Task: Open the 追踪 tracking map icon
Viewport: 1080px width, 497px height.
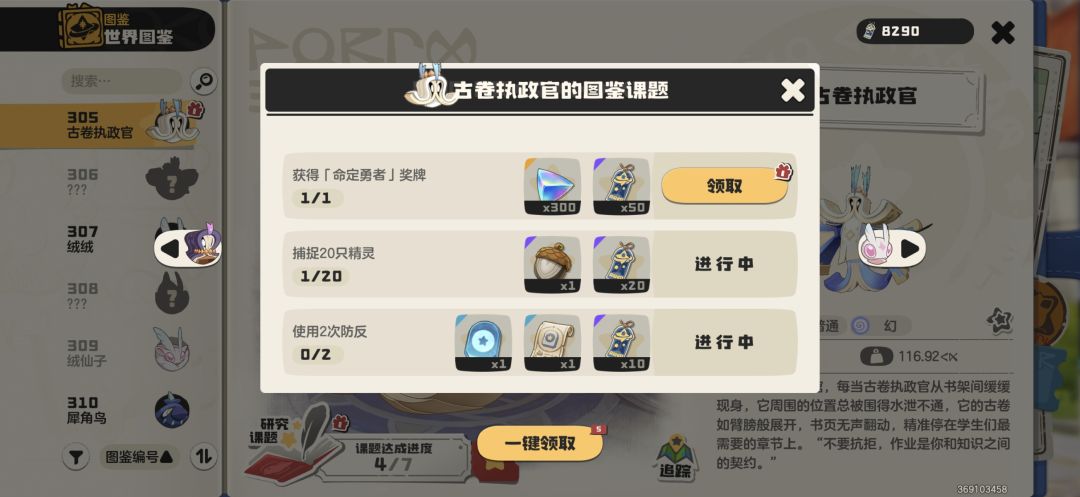Action: (x=676, y=457)
